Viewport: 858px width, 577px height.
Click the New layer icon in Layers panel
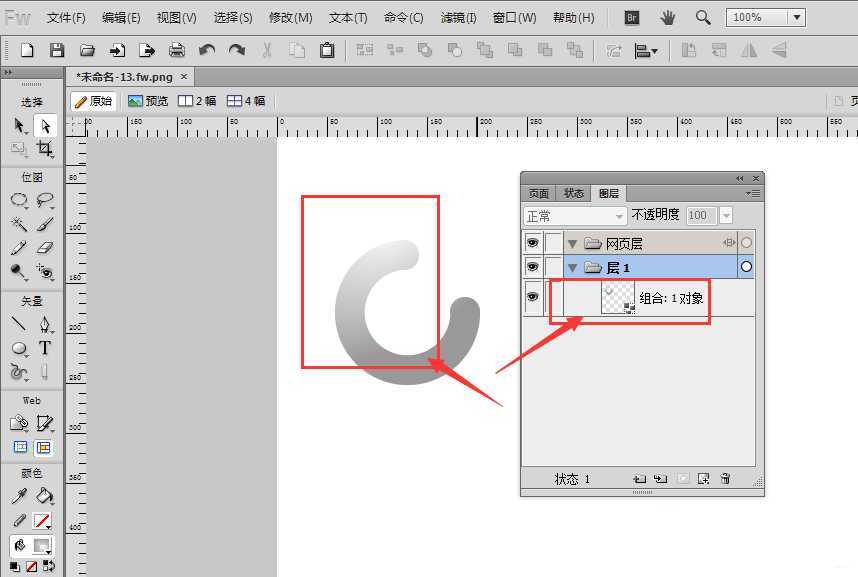pyautogui.click(x=703, y=479)
